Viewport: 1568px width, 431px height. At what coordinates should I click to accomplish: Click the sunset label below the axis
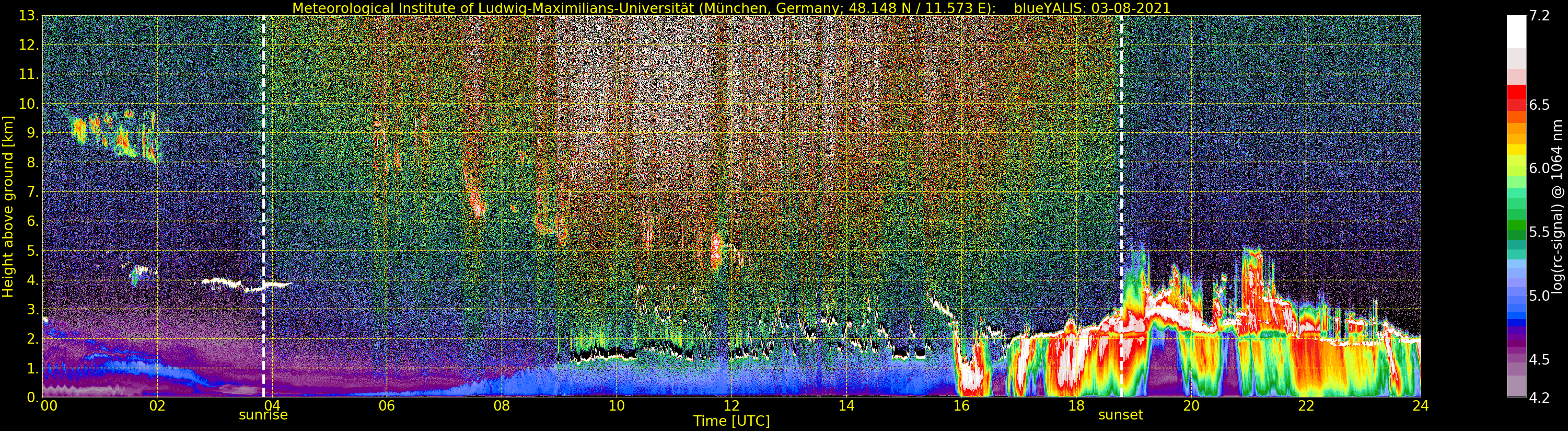1121,415
